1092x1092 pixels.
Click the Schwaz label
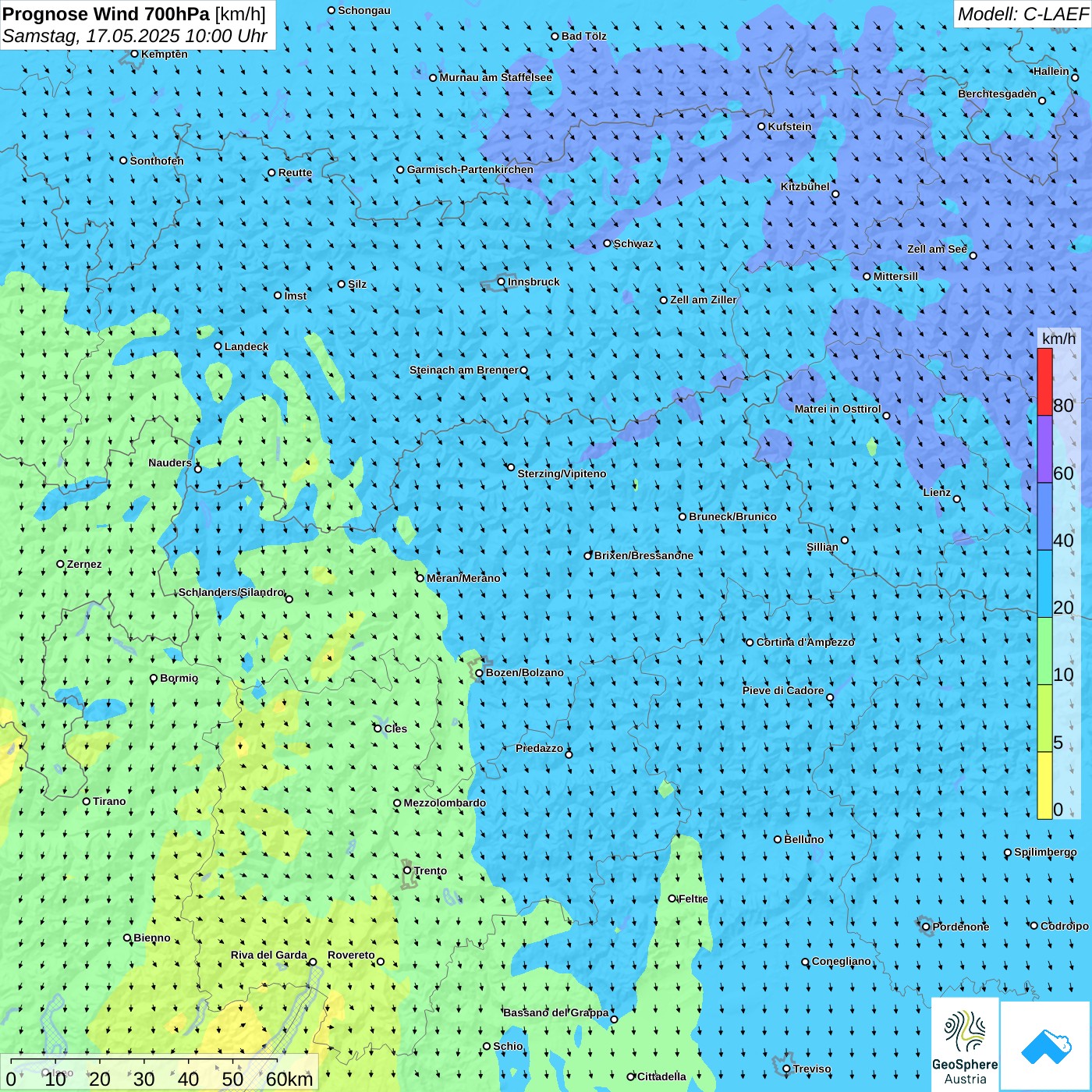633,243
